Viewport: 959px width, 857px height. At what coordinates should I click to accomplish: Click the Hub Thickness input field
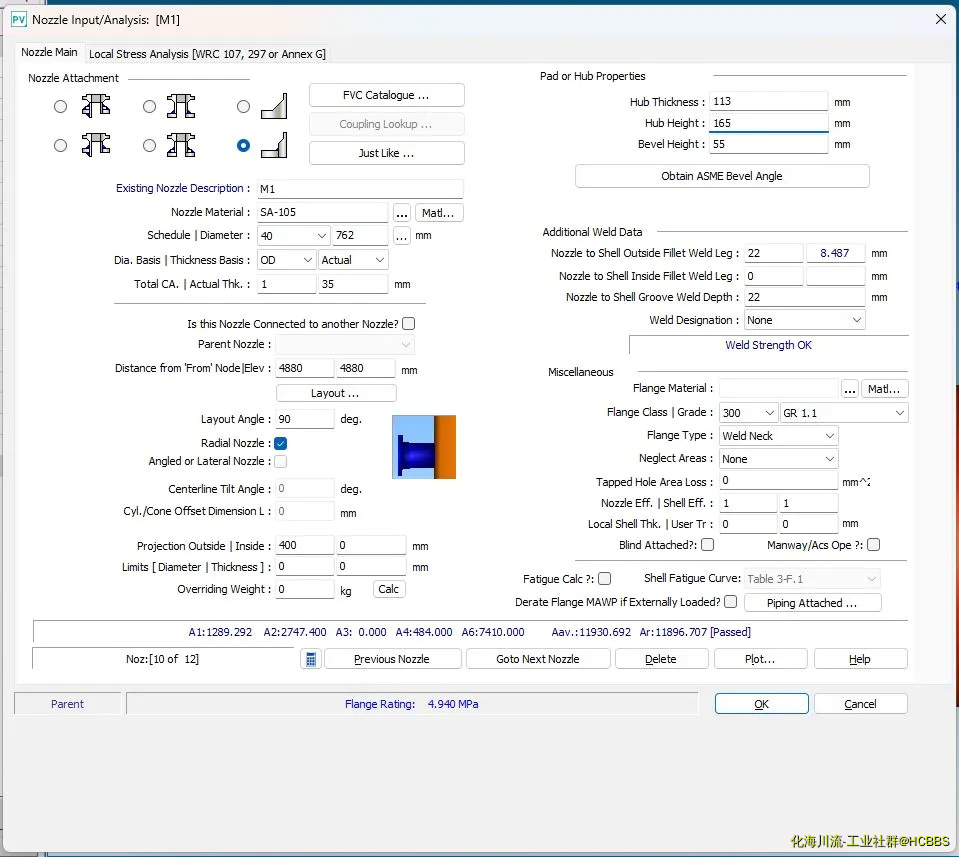pyautogui.click(x=768, y=102)
